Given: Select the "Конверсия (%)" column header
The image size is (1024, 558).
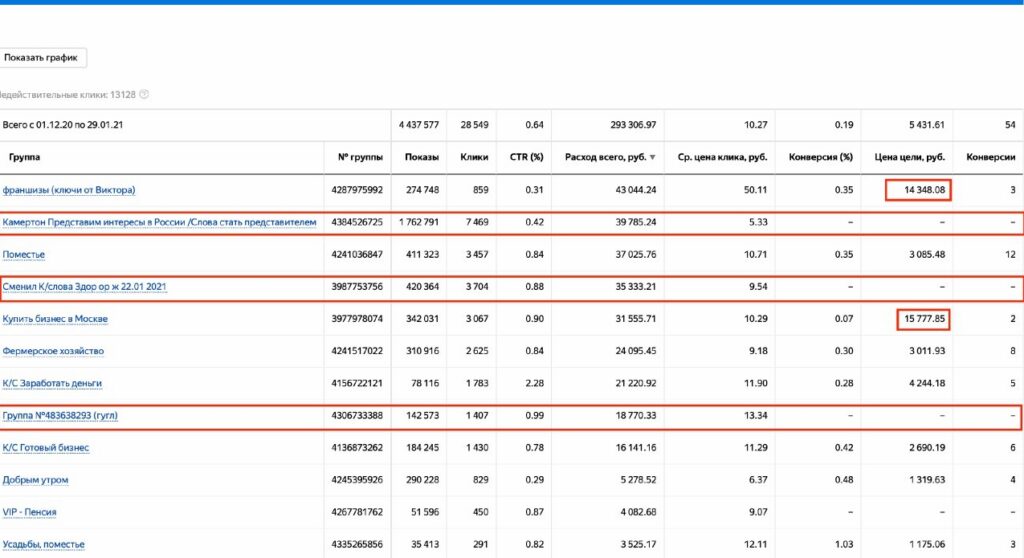Looking at the screenshot, I should [820, 158].
